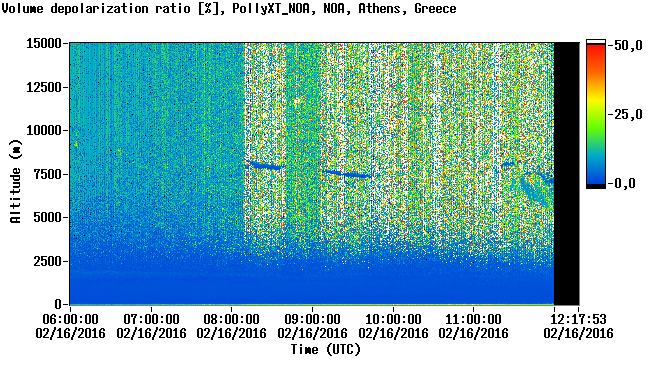
Task: Click the 12500 altitude tick label
Action: 44,87
